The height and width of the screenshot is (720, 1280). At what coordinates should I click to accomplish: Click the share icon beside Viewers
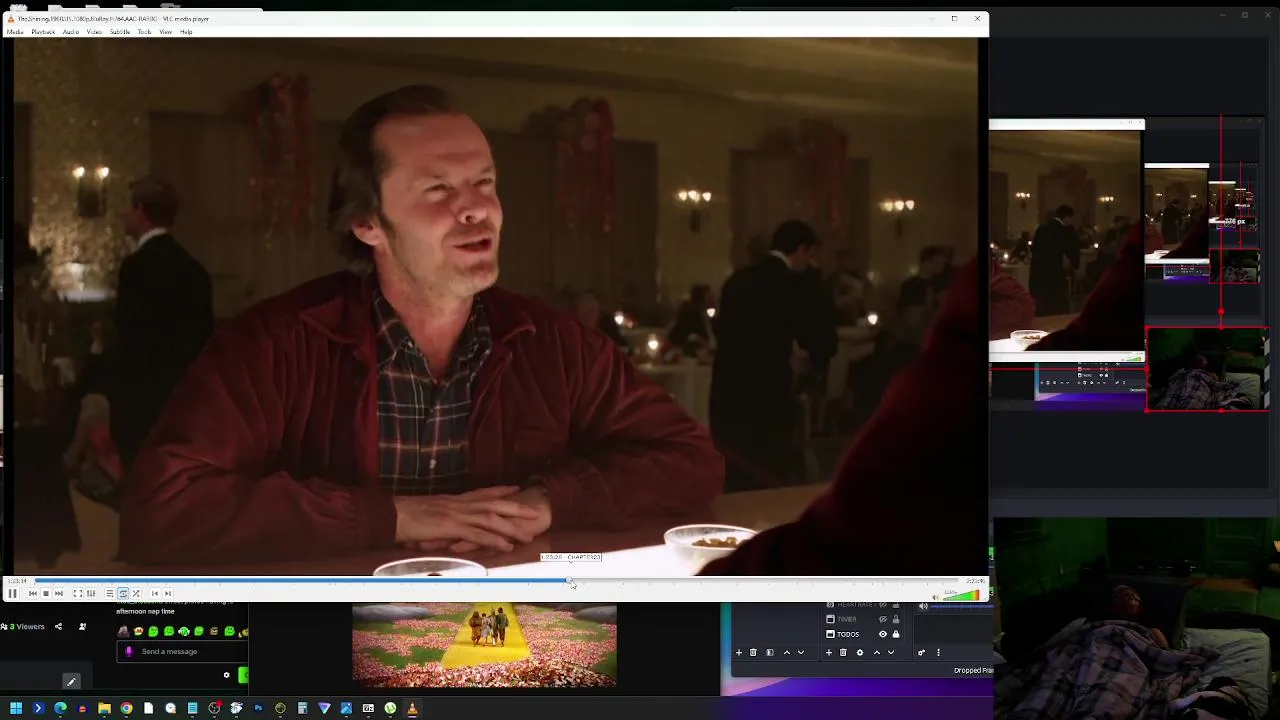pyautogui.click(x=58, y=627)
